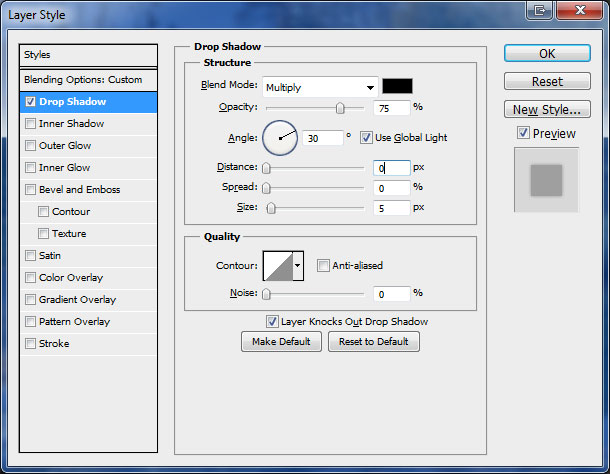The height and width of the screenshot is (474, 610).
Task: Click the Make Default button
Action: 281,342
